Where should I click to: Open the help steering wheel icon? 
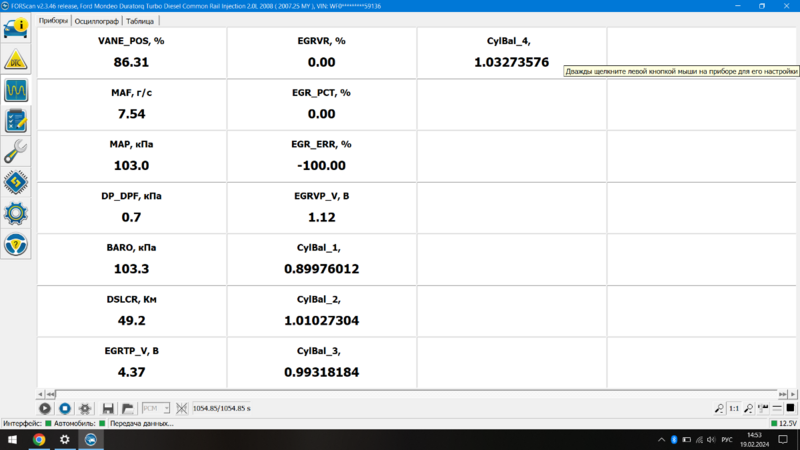(16, 244)
